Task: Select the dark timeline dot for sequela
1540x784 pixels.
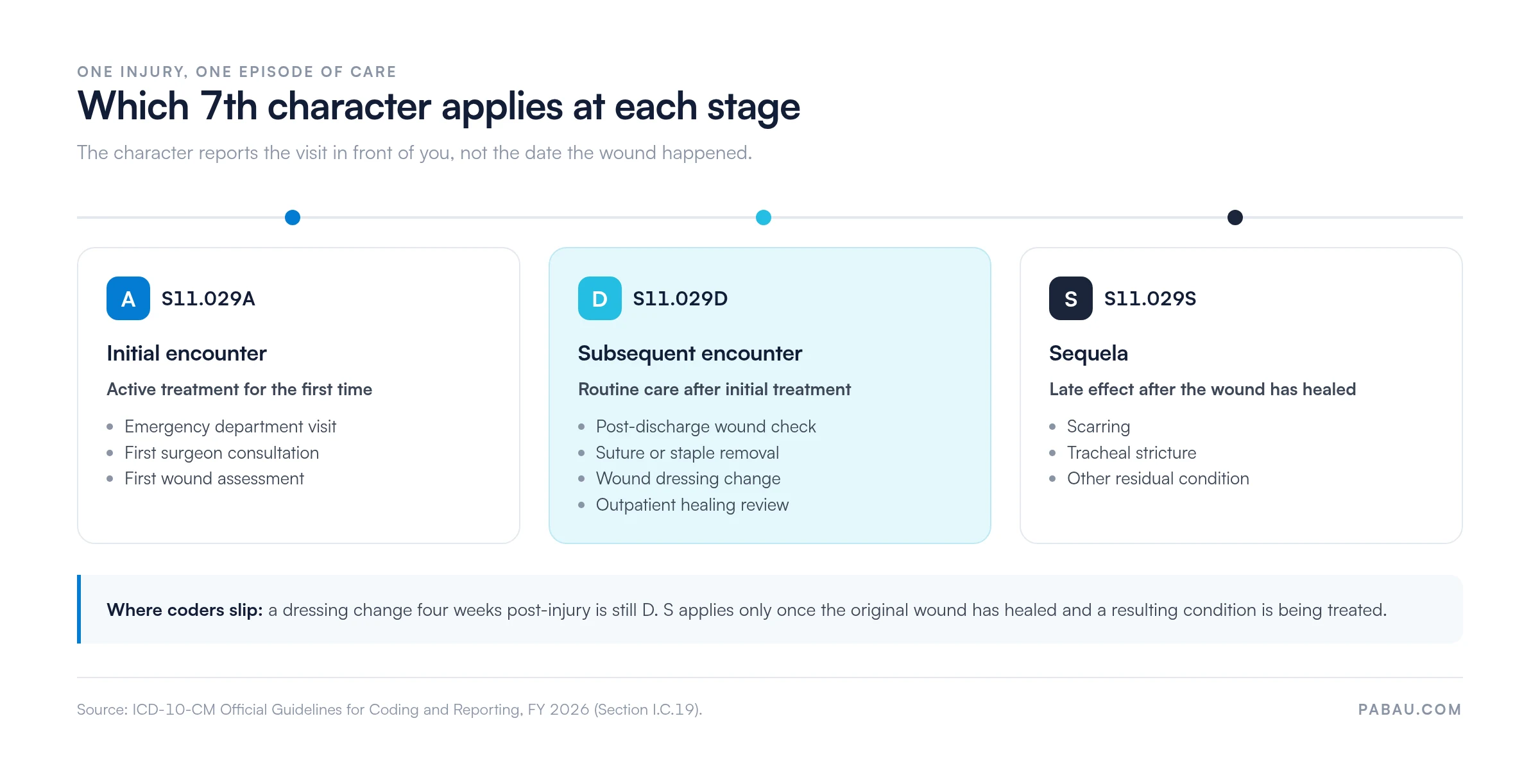Action: tap(1235, 217)
